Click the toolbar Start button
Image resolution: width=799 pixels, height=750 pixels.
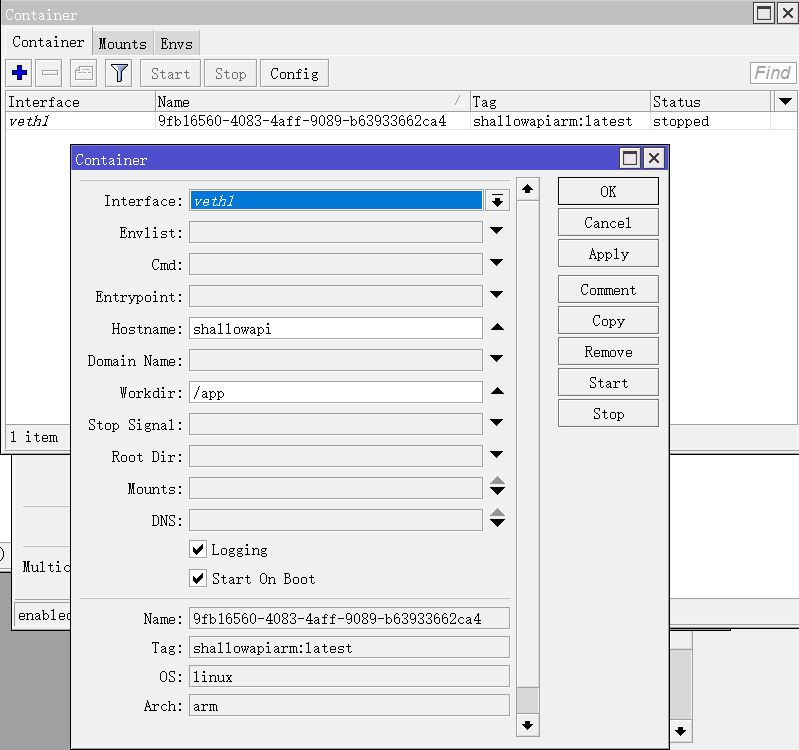pos(170,73)
